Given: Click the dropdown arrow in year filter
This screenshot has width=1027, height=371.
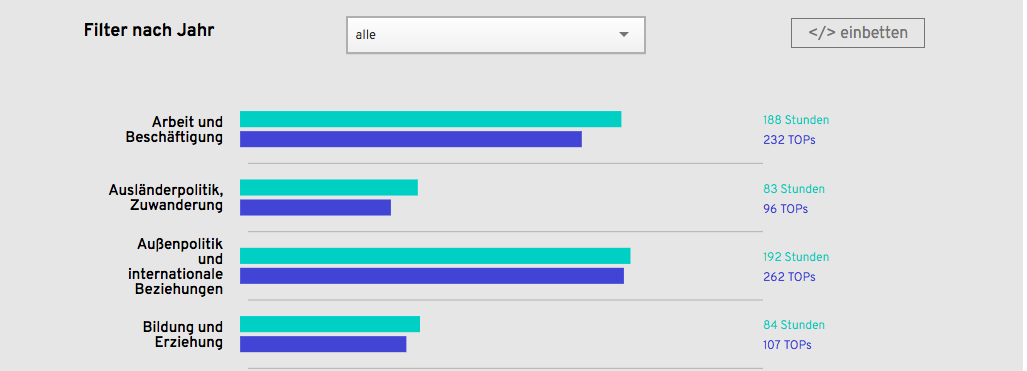Looking at the screenshot, I should [624, 35].
